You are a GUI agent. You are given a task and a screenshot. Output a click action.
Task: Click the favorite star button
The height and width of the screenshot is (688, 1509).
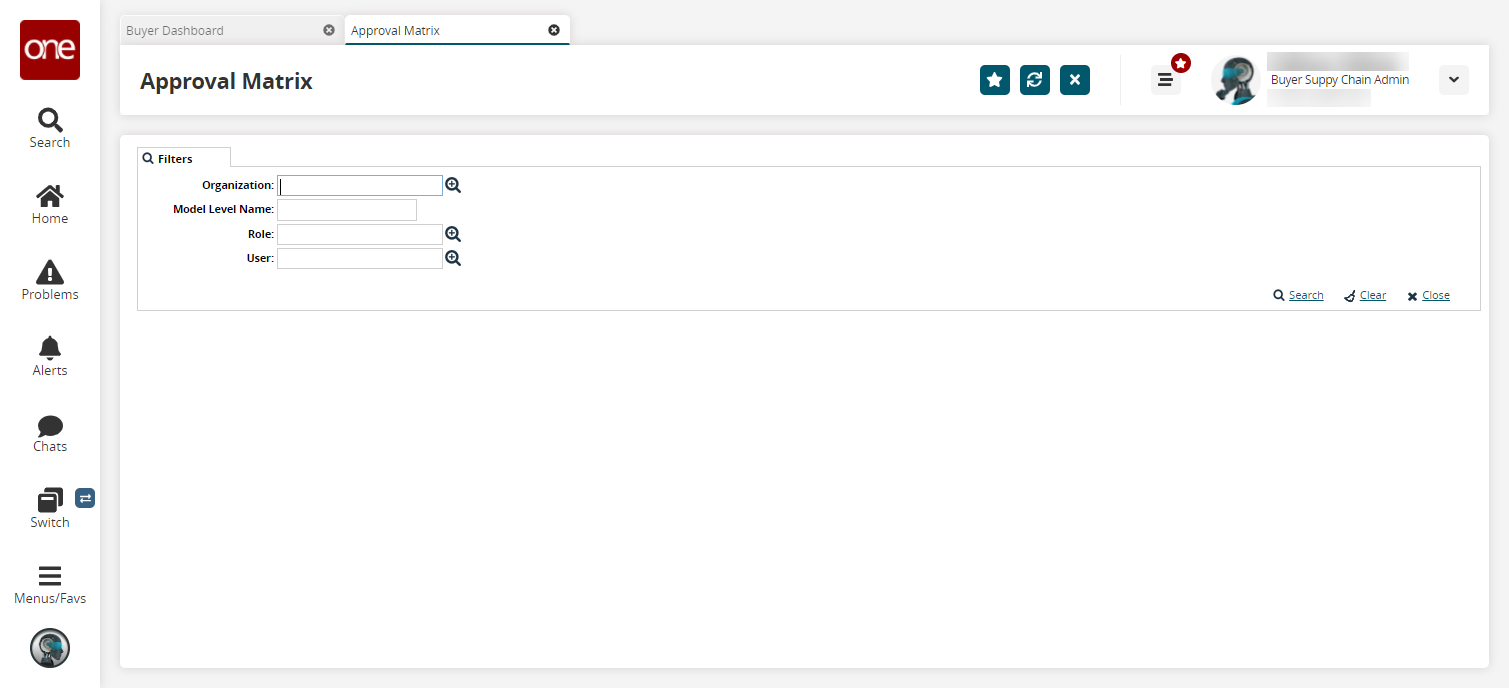994,80
